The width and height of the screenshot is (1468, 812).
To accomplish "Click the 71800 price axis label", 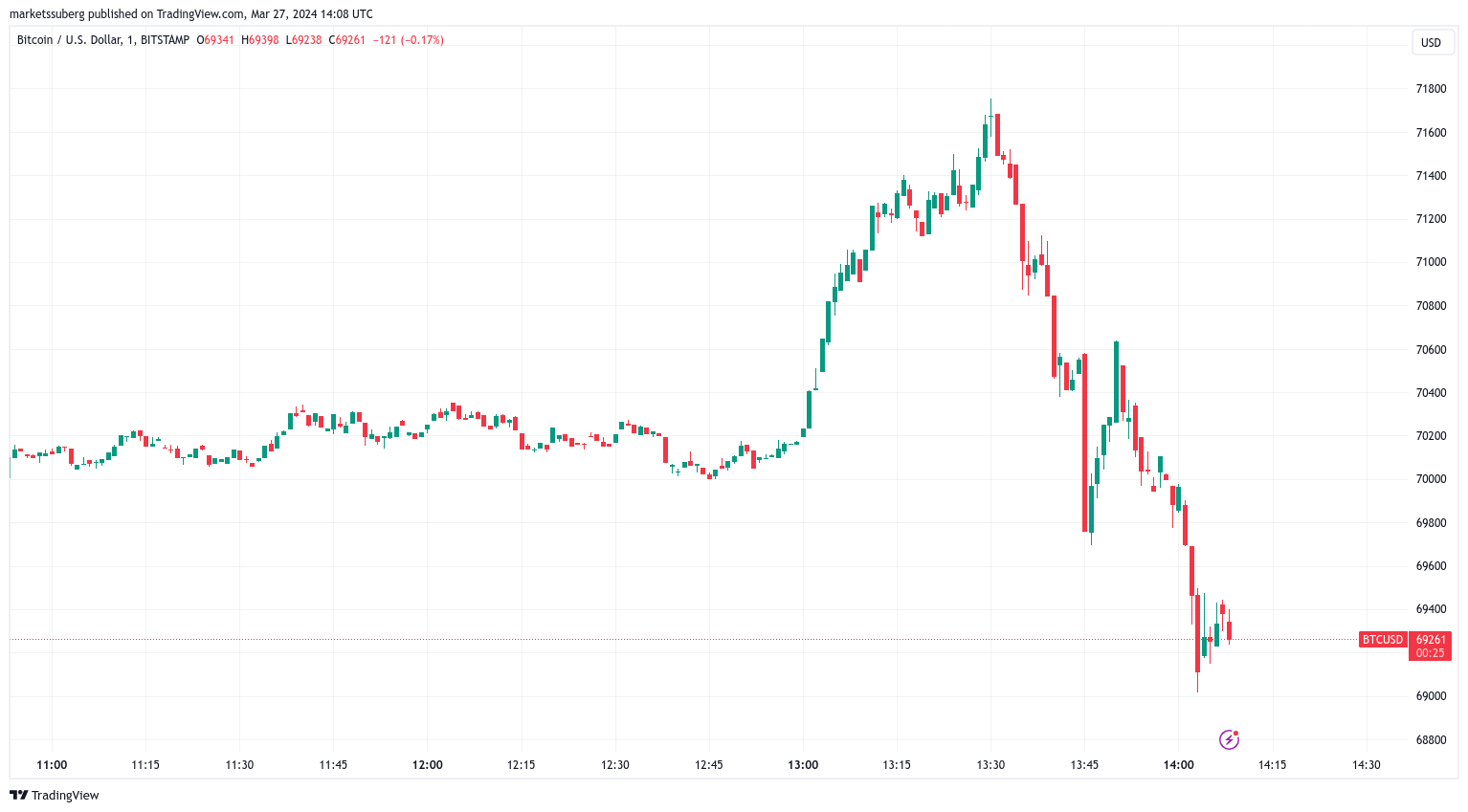I will point(1432,89).
